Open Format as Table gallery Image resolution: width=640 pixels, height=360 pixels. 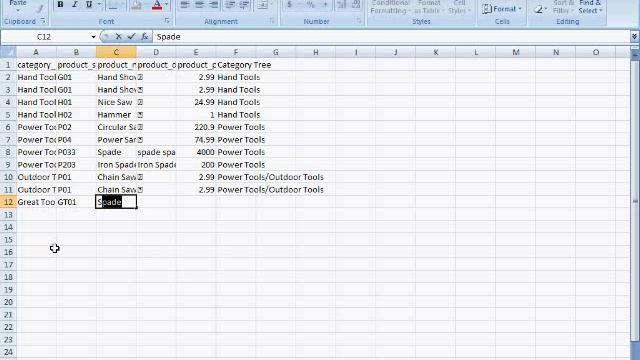tap(428, 7)
